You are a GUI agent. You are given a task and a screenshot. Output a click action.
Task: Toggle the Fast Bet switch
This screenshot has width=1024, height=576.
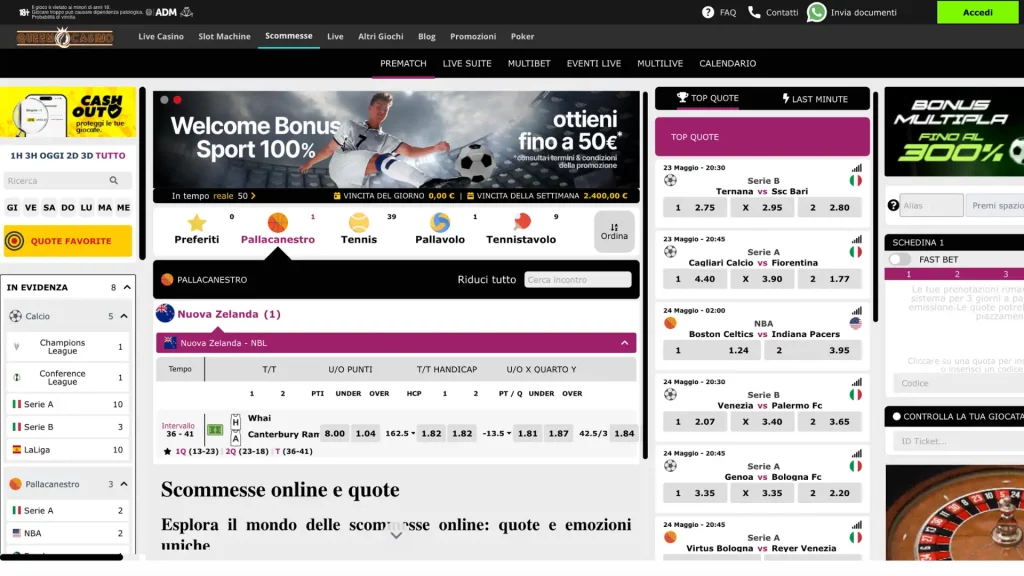click(900, 259)
